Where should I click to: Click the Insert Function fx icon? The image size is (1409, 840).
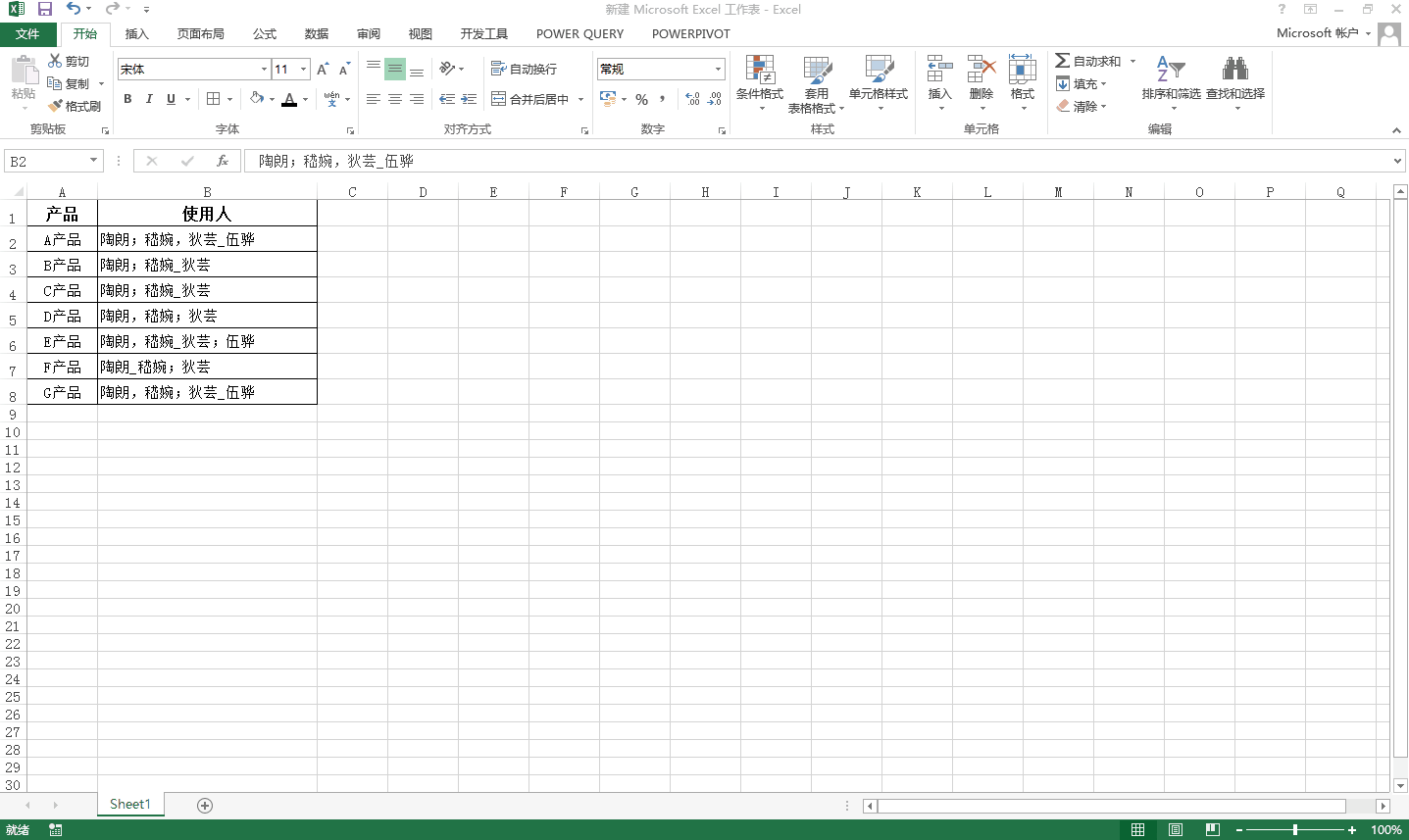click(x=223, y=161)
